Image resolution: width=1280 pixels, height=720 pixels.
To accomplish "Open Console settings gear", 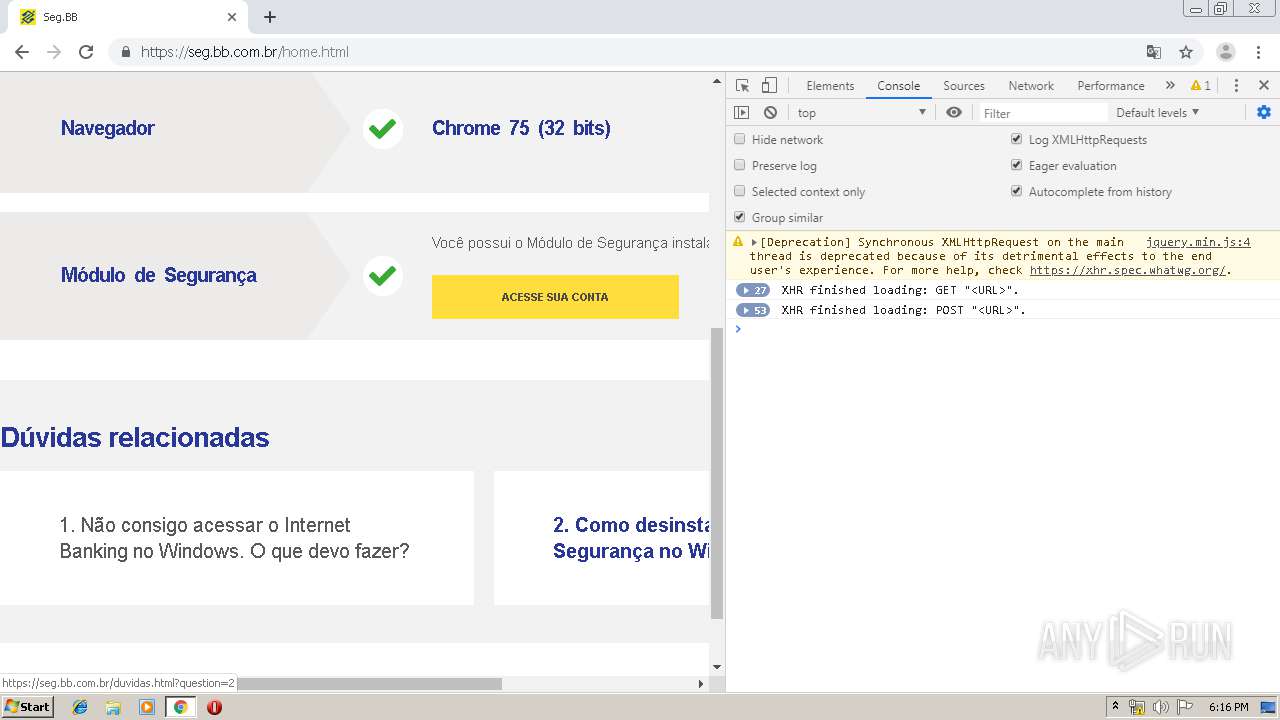I will (1264, 112).
